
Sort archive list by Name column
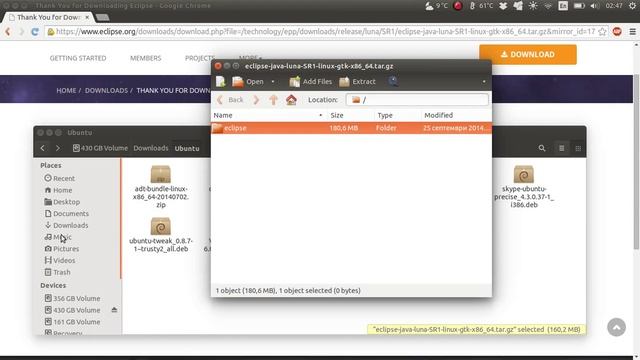coord(268,116)
